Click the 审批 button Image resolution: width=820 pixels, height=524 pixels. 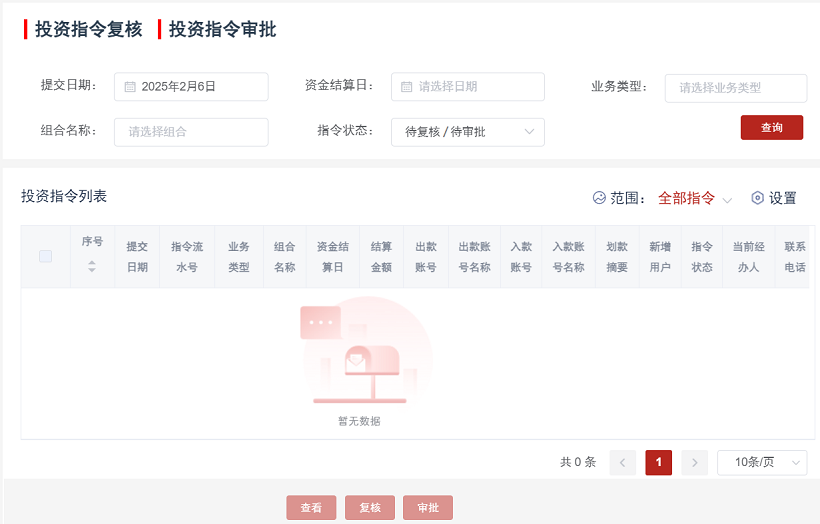[x=428, y=508]
